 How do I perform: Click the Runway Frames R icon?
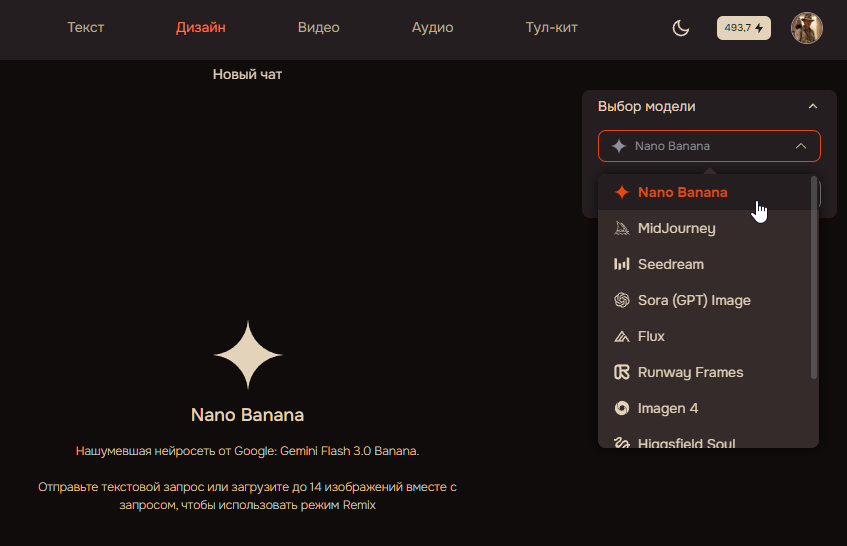tap(622, 372)
